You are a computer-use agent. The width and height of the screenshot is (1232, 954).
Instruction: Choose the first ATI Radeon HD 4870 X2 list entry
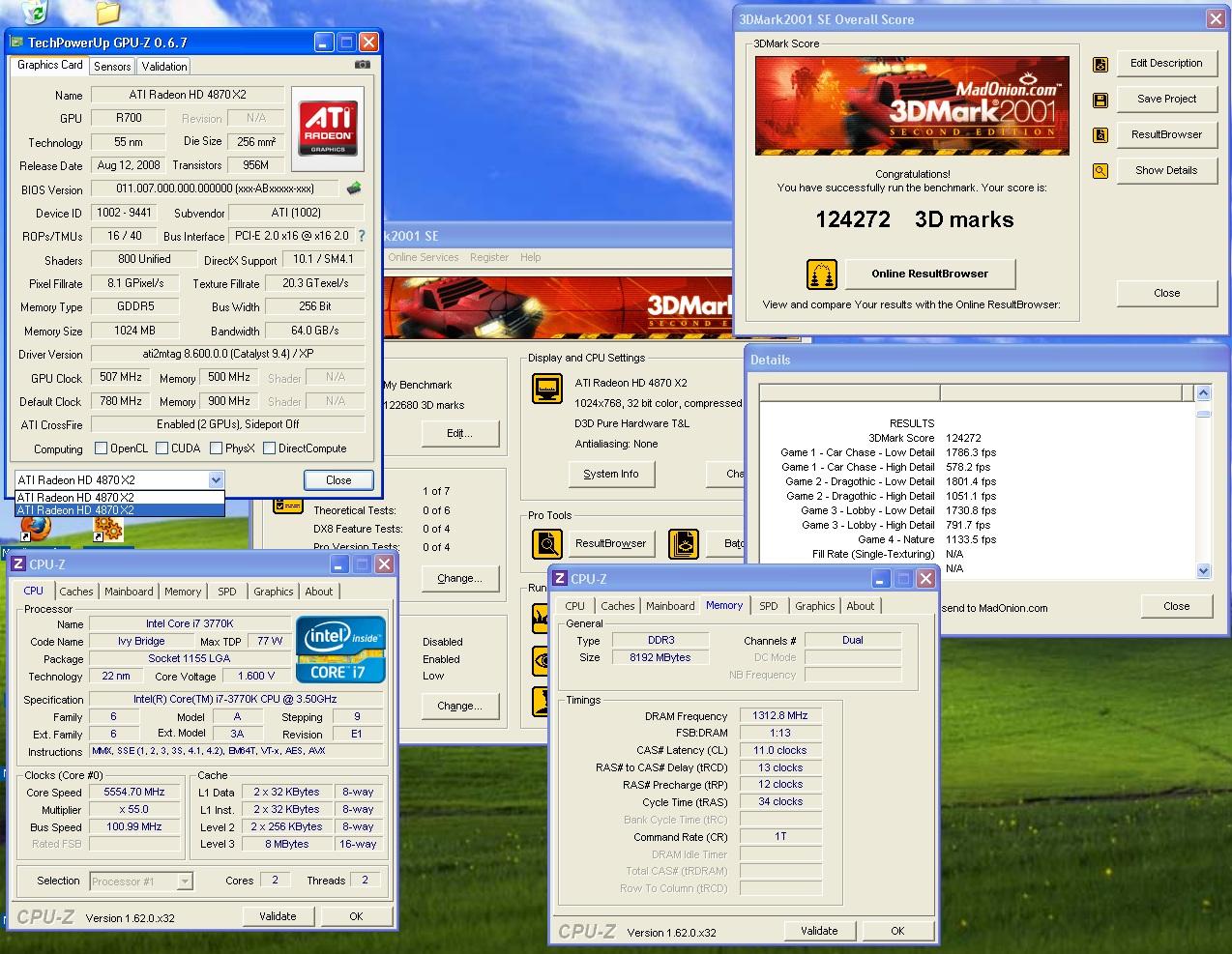pyautogui.click(x=120, y=498)
